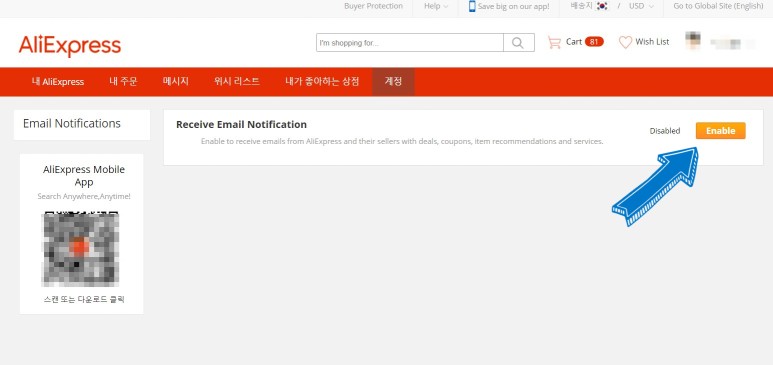Open the shopping cart icon

(554, 42)
